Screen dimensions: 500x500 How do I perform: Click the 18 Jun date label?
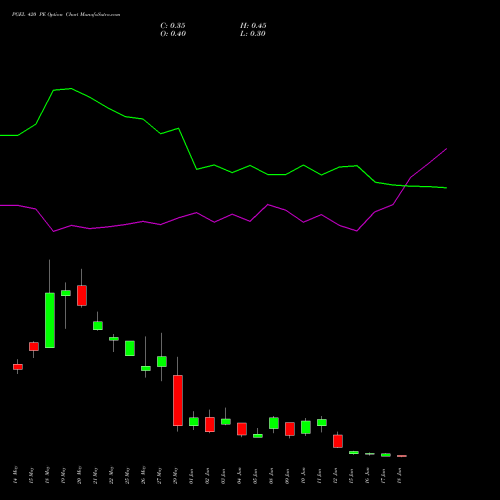coord(399,476)
